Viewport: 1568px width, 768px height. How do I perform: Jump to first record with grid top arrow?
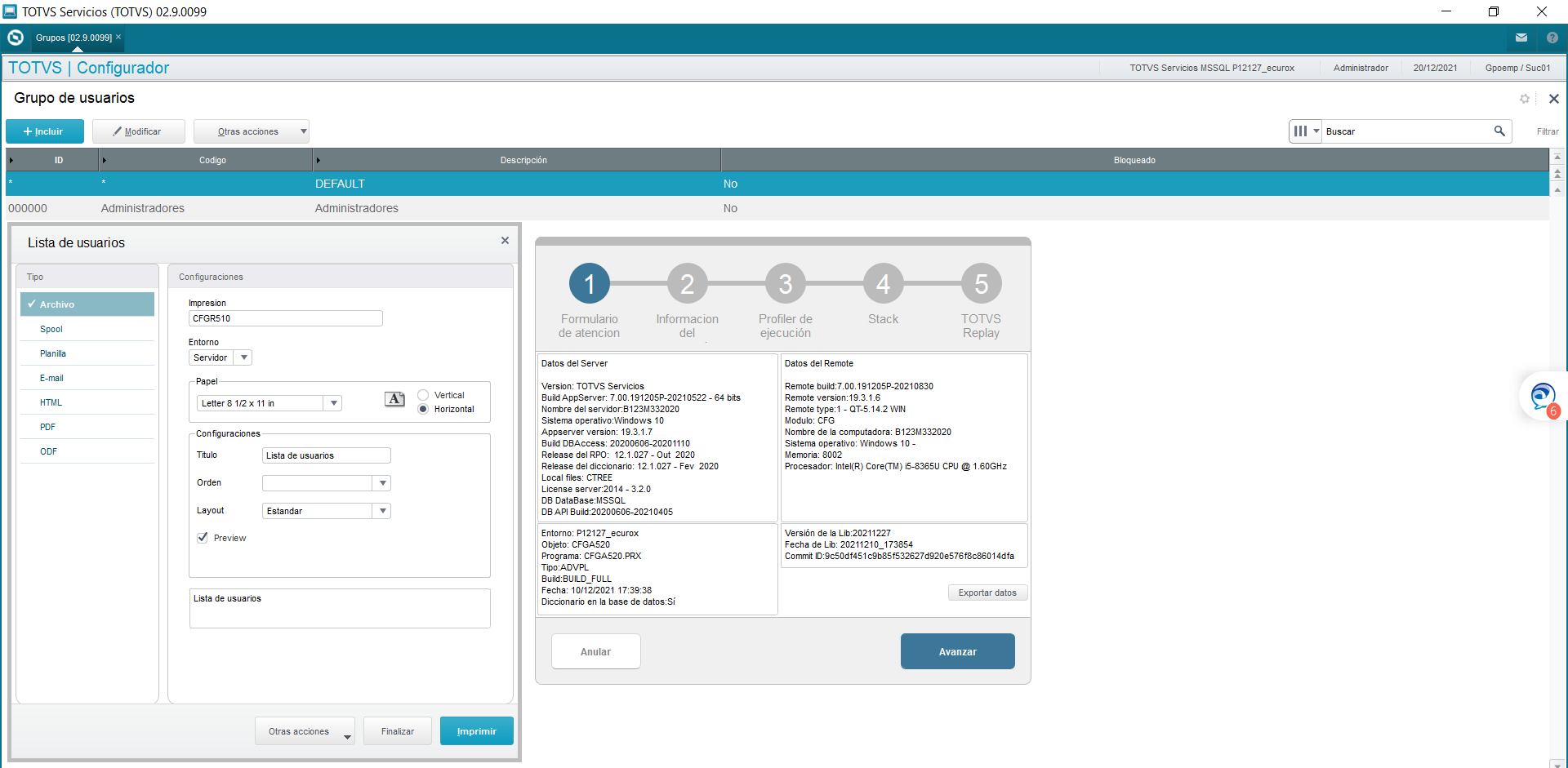tap(1557, 157)
